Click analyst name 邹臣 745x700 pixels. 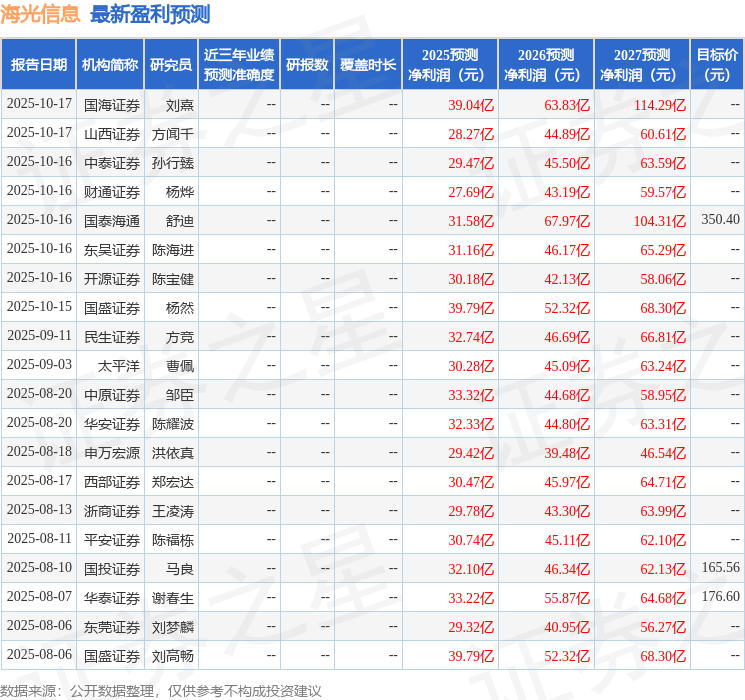[180, 395]
